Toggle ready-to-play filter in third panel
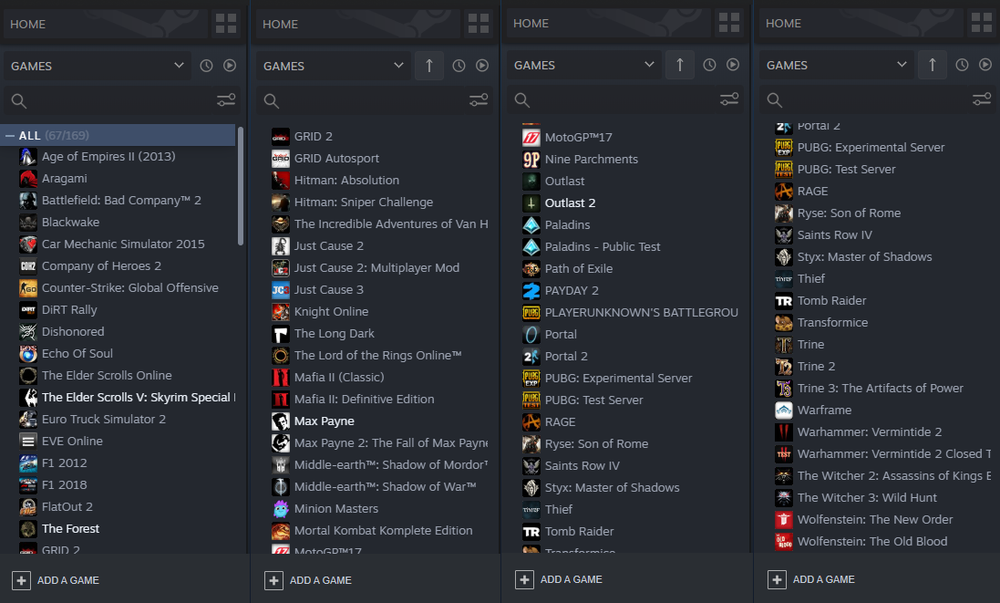 (x=733, y=65)
